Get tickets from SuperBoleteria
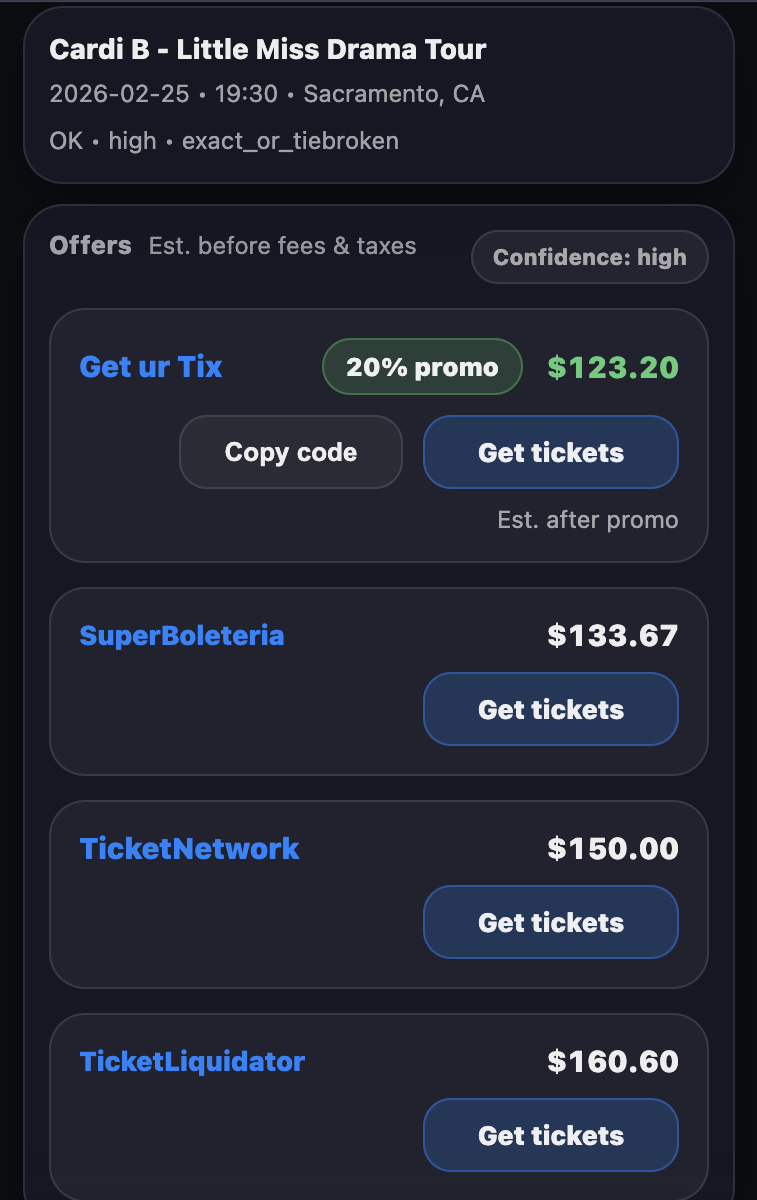This screenshot has height=1200, width=757. [550, 708]
